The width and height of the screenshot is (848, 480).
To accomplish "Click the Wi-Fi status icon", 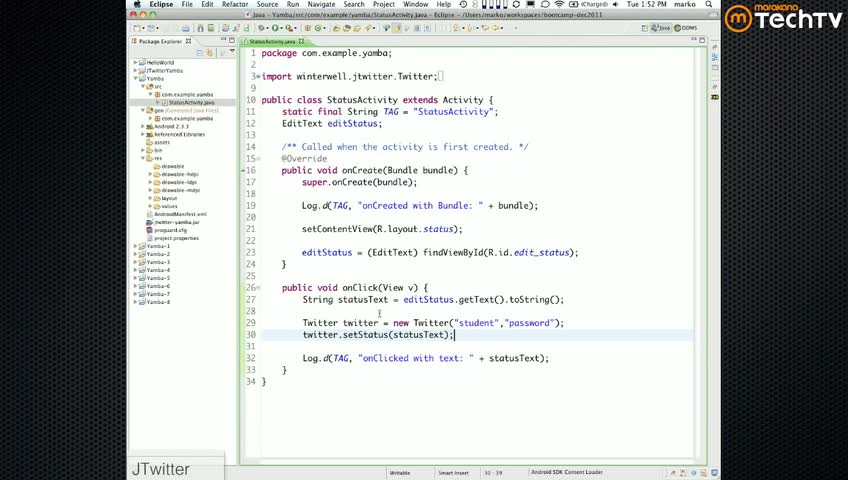I will 559,4.
